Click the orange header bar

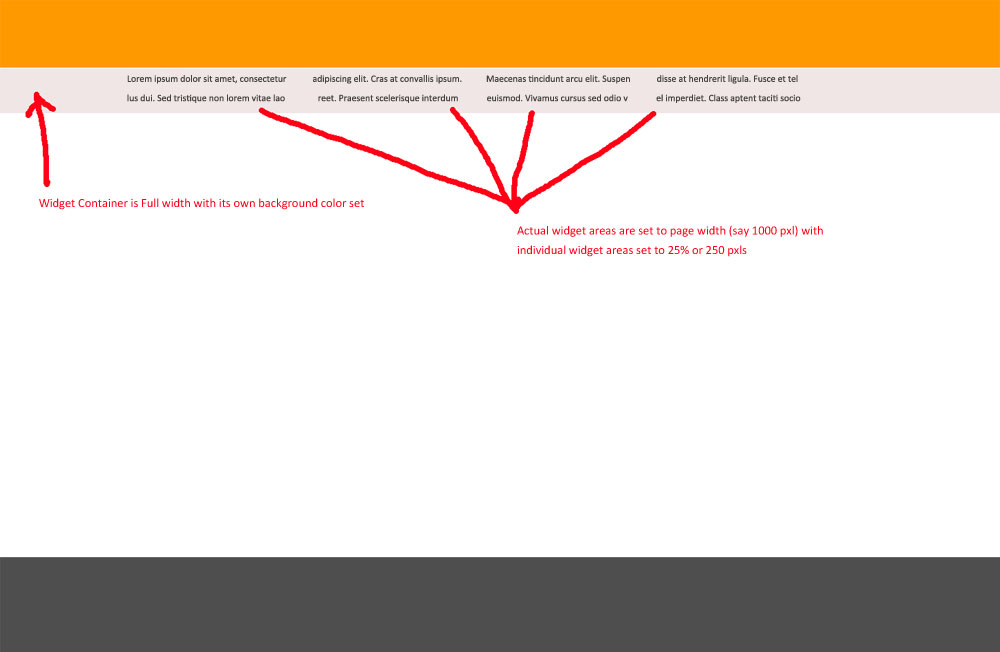(x=500, y=32)
